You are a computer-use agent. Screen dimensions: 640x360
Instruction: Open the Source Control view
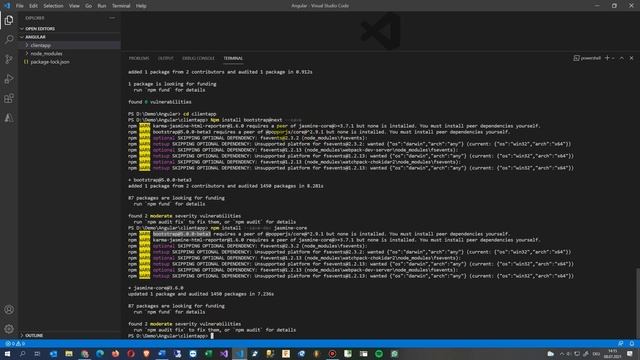pos(9,59)
